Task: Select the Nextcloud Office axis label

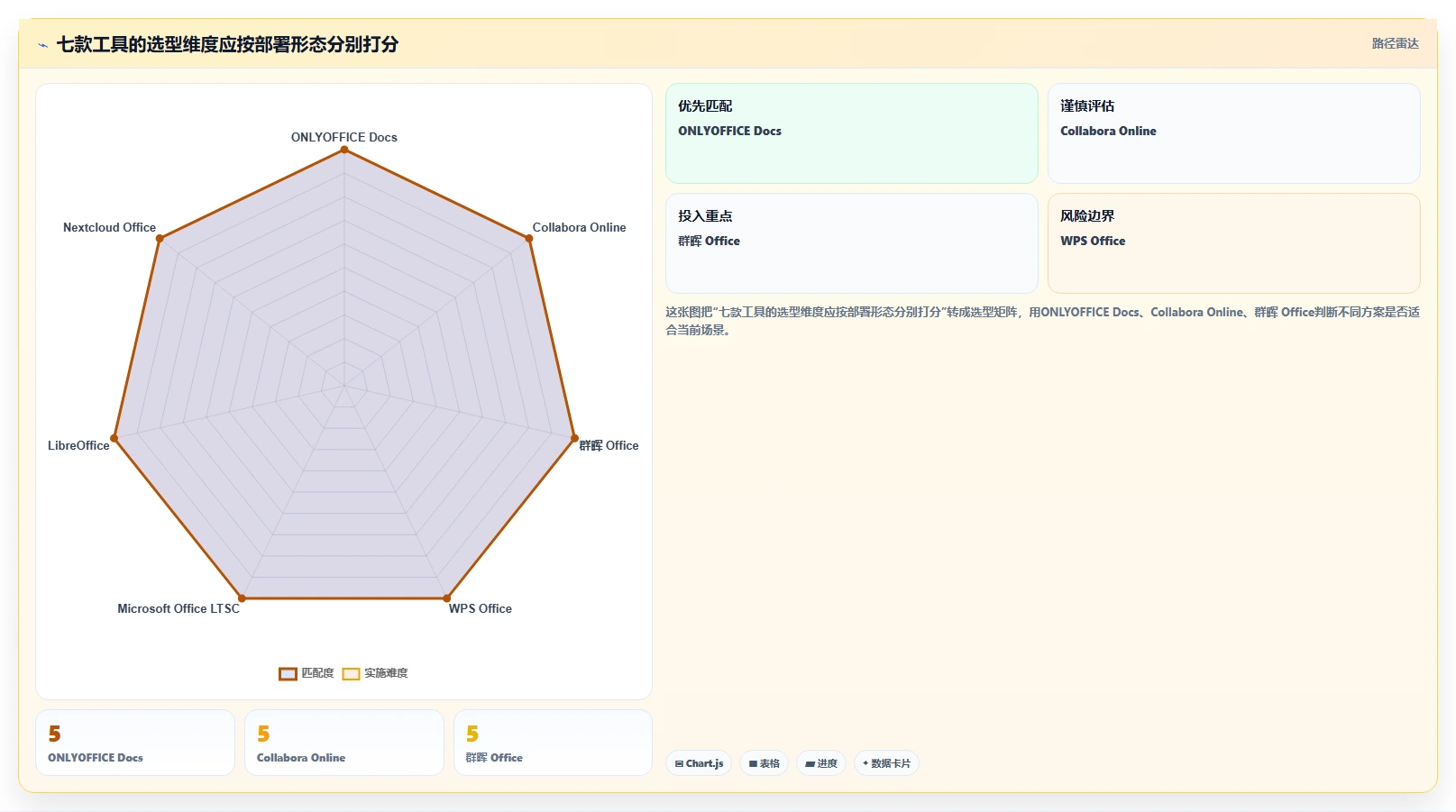Action: 109,227
